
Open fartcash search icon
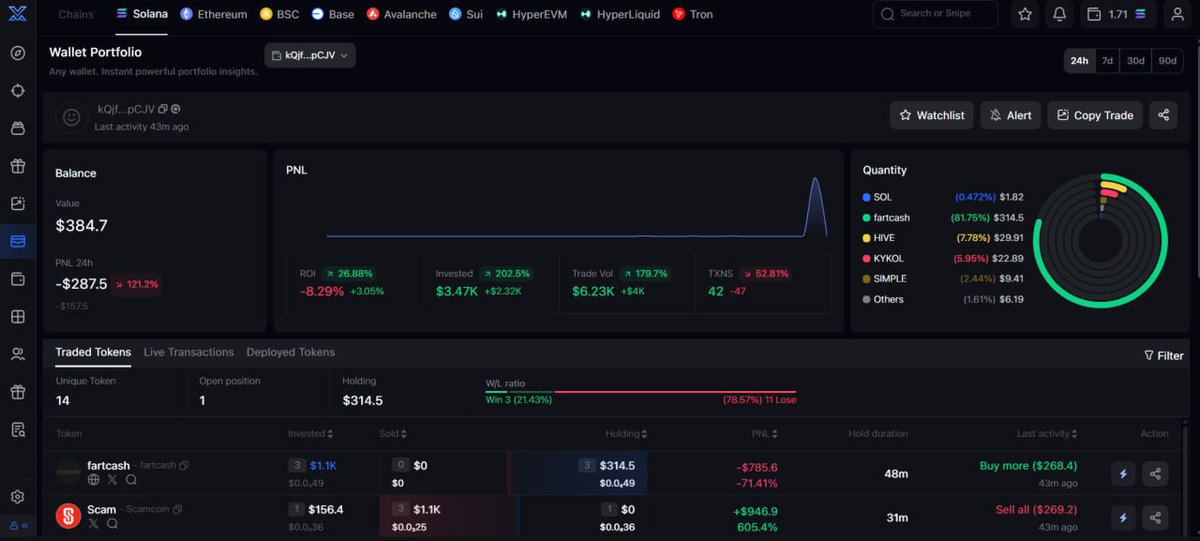(x=131, y=480)
